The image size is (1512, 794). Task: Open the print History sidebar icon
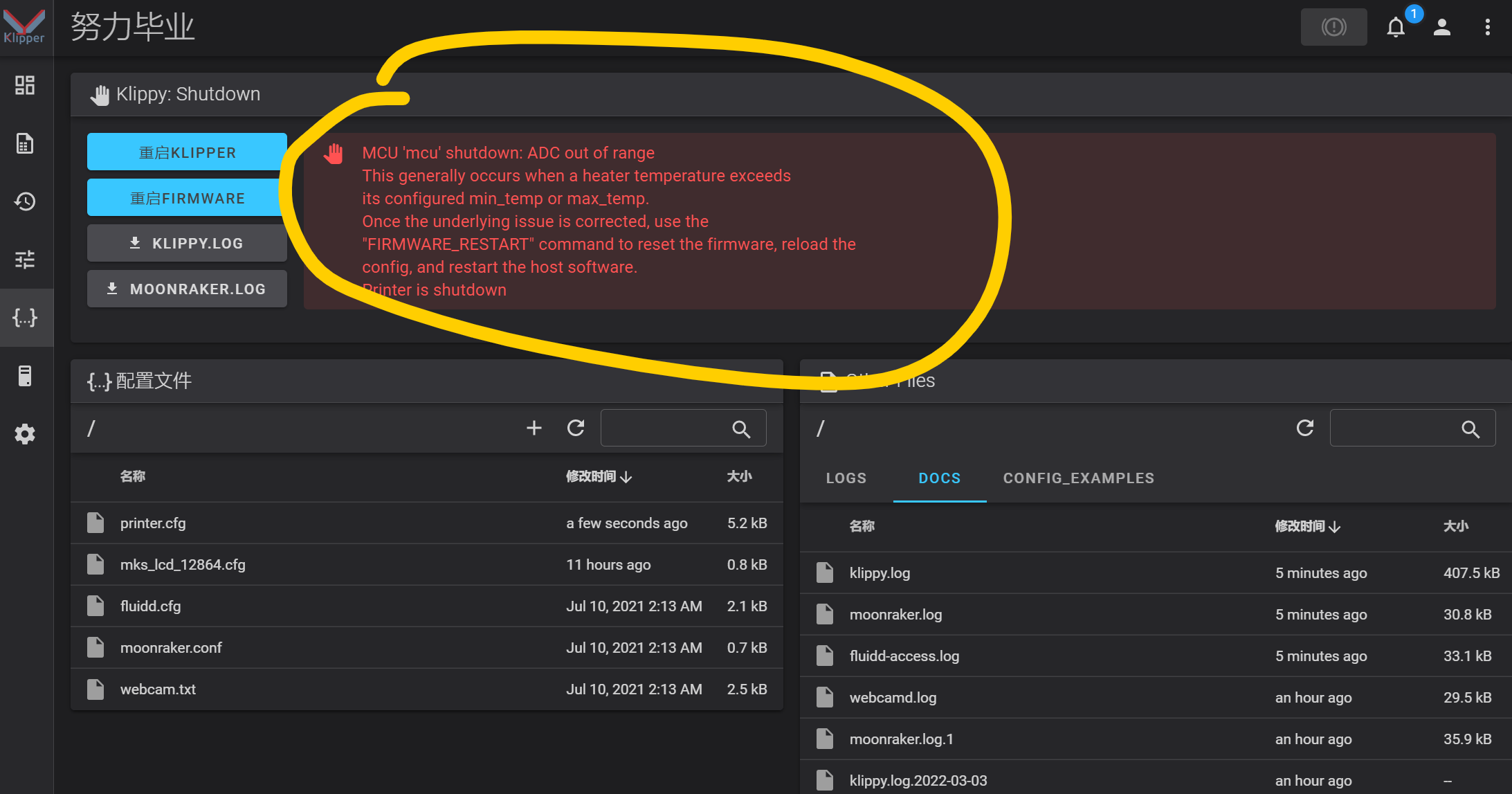coord(25,201)
